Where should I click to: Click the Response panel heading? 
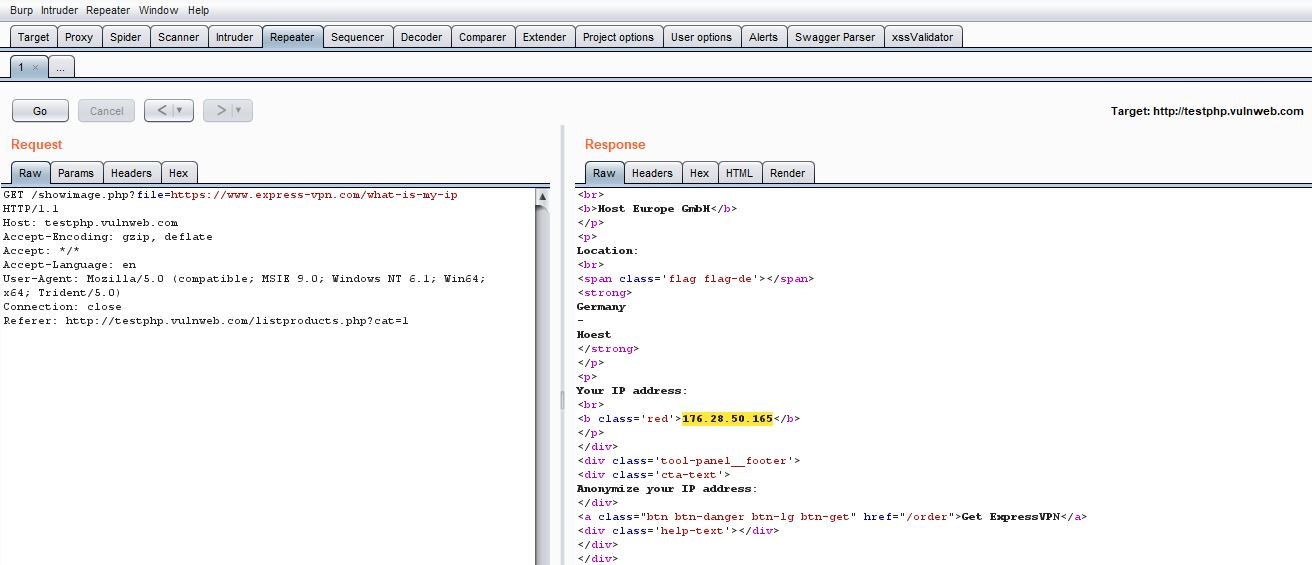615,145
